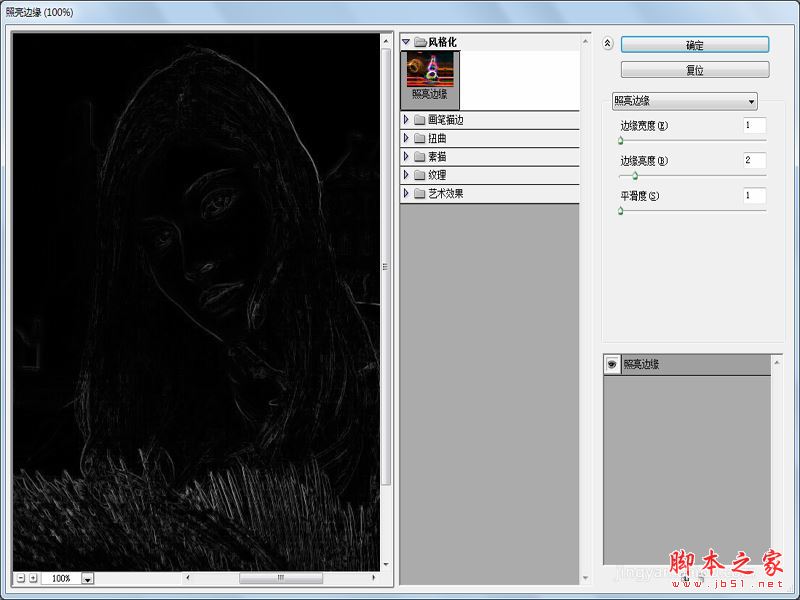Click the 素描 category folder icon
The image size is (800, 600).
click(419, 156)
